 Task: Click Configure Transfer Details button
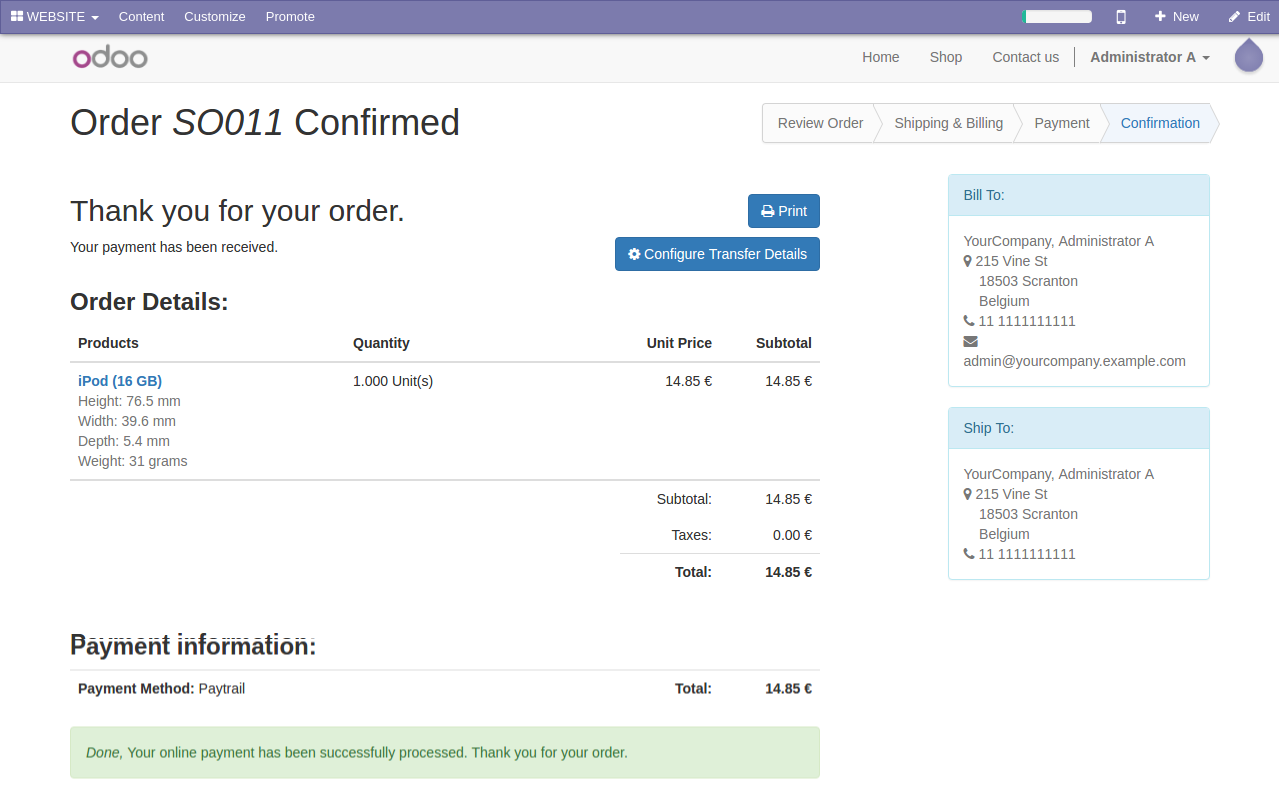click(x=717, y=254)
